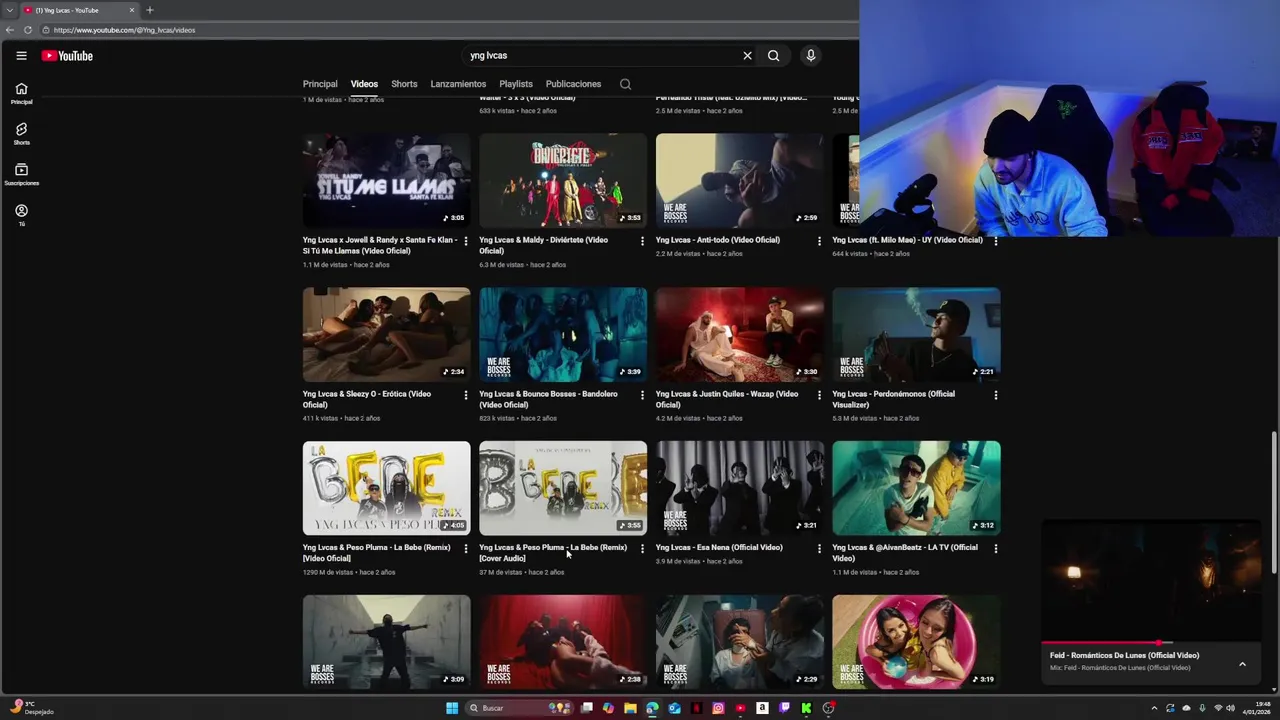Screen dimensions: 1280x720
Task: Open the Playlists channel tab
Action: pos(516,84)
